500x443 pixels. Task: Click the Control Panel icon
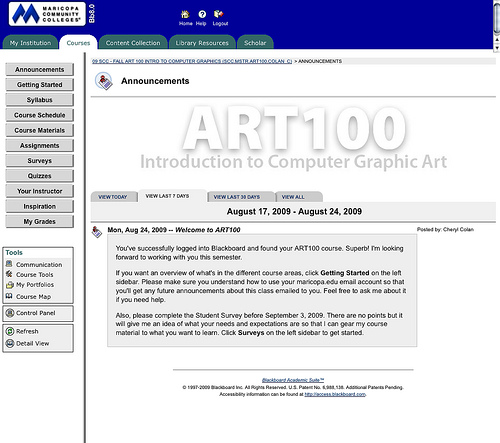[x=10, y=313]
